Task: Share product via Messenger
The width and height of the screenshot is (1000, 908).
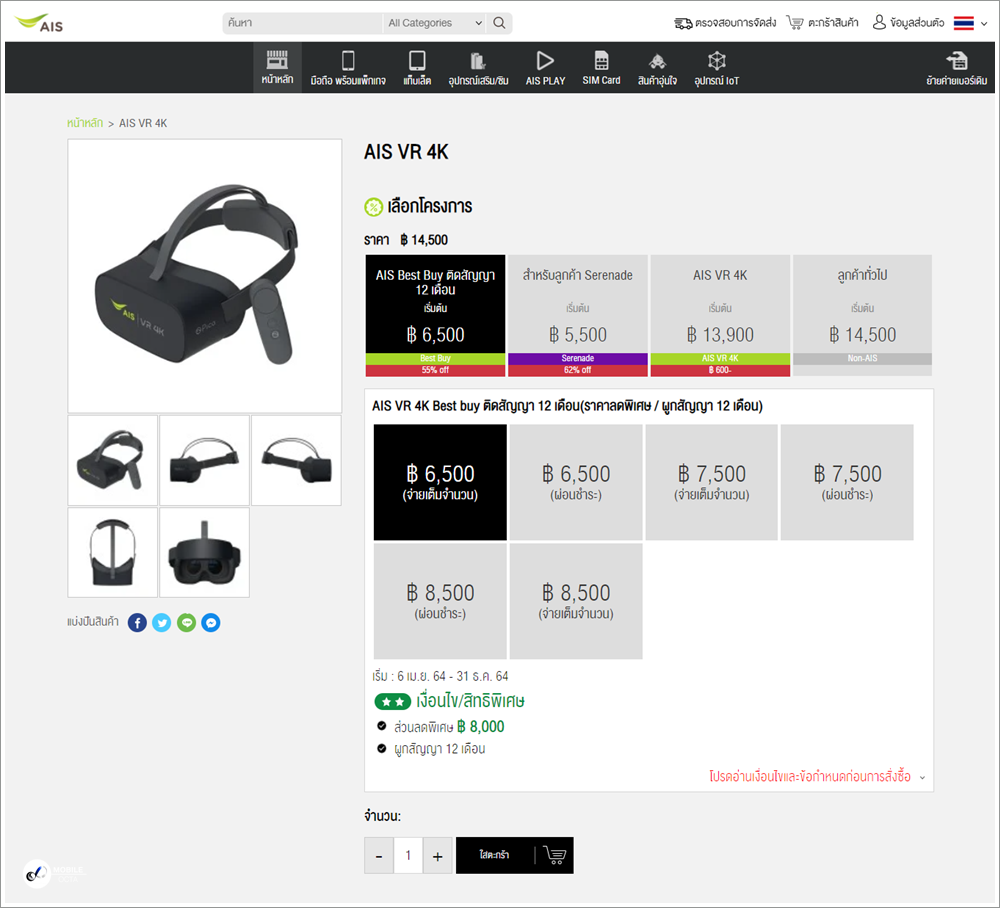Action: (x=211, y=622)
